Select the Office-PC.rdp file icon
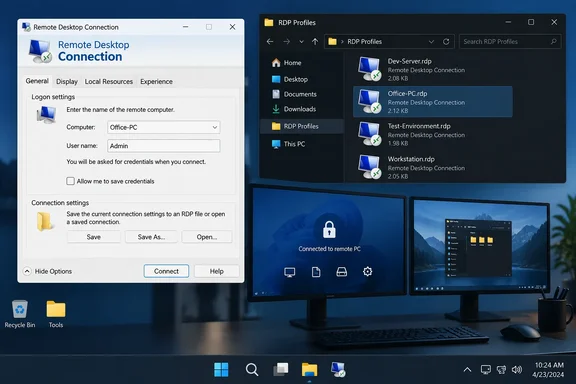Screen dimensions: 576x384 369,101
